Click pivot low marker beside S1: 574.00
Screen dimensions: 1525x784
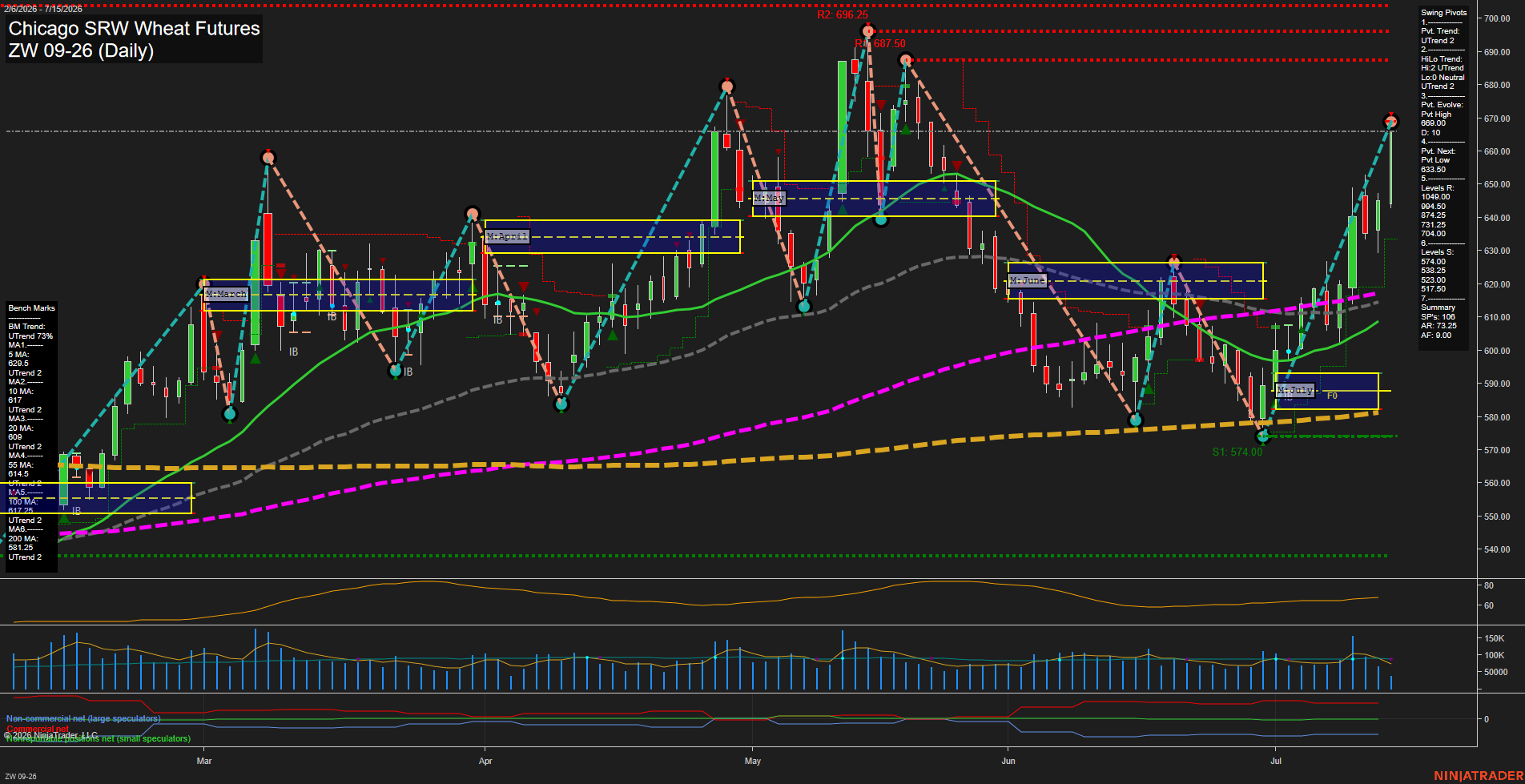pos(1263,436)
